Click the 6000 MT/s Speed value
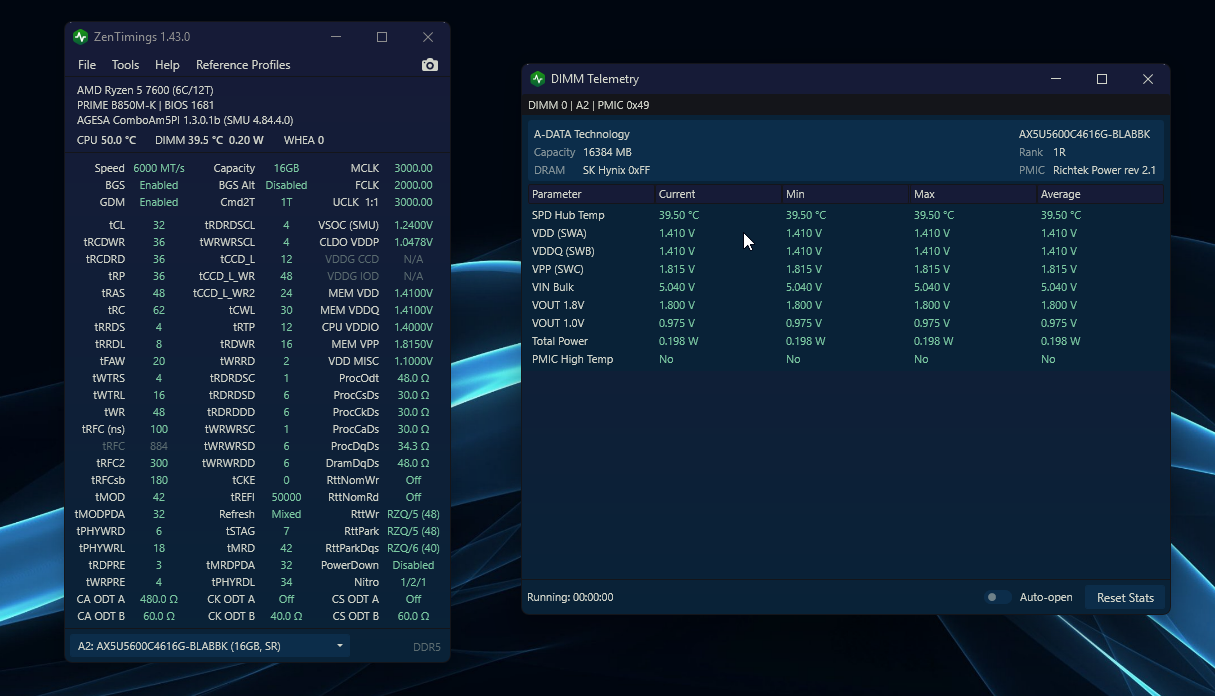 point(159,168)
